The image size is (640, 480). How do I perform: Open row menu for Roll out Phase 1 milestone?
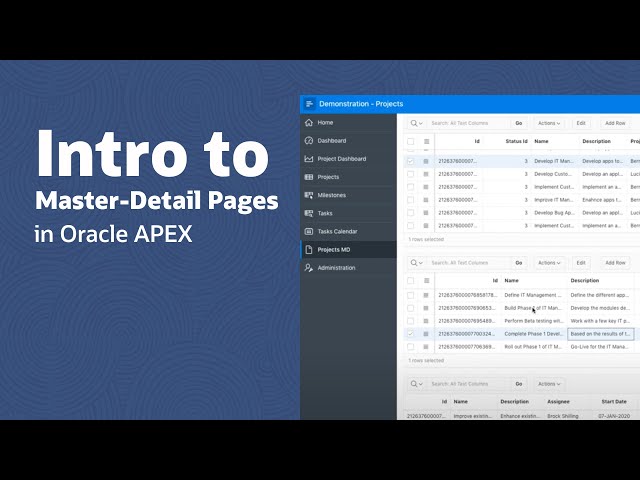pyautogui.click(x=426, y=347)
